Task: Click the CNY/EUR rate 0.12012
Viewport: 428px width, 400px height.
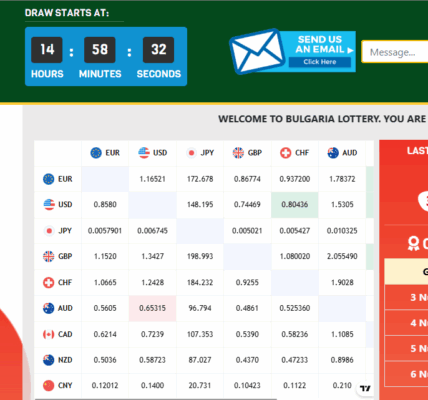Action: [105, 386]
